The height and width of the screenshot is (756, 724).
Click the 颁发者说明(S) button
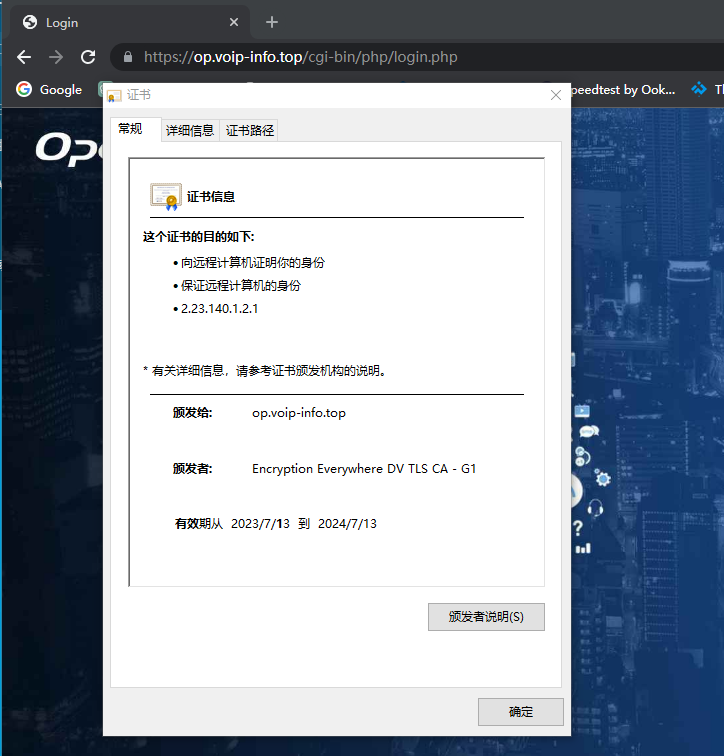486,617
